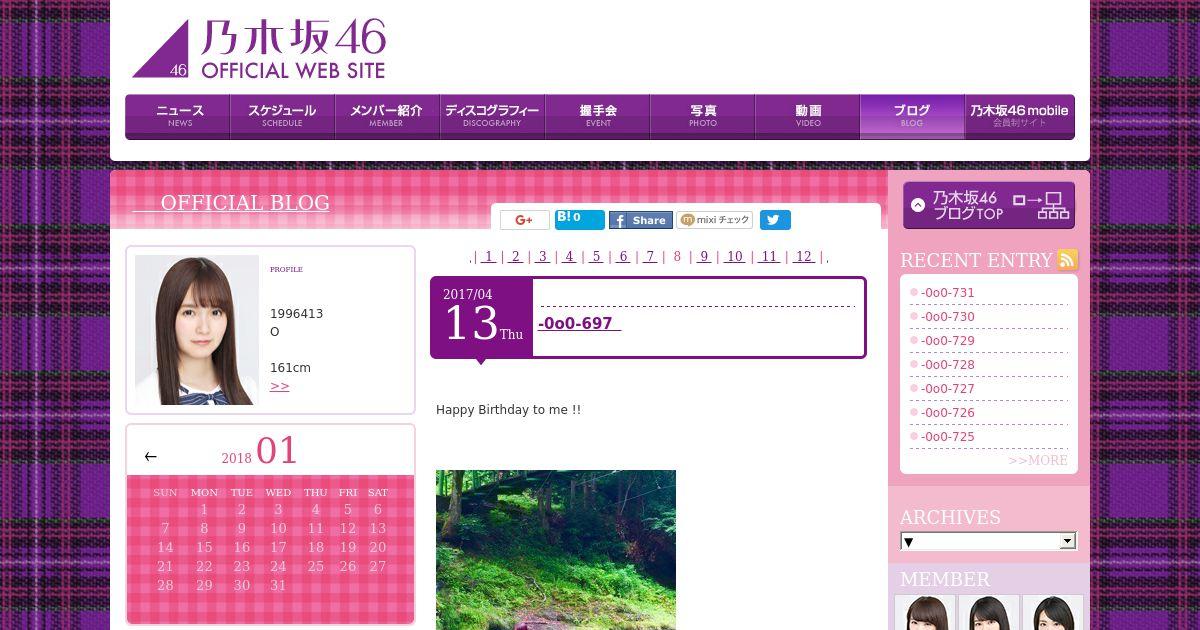Go to pagination page 10
Viewport: 1200px width, 630px height.
[735, 256]
